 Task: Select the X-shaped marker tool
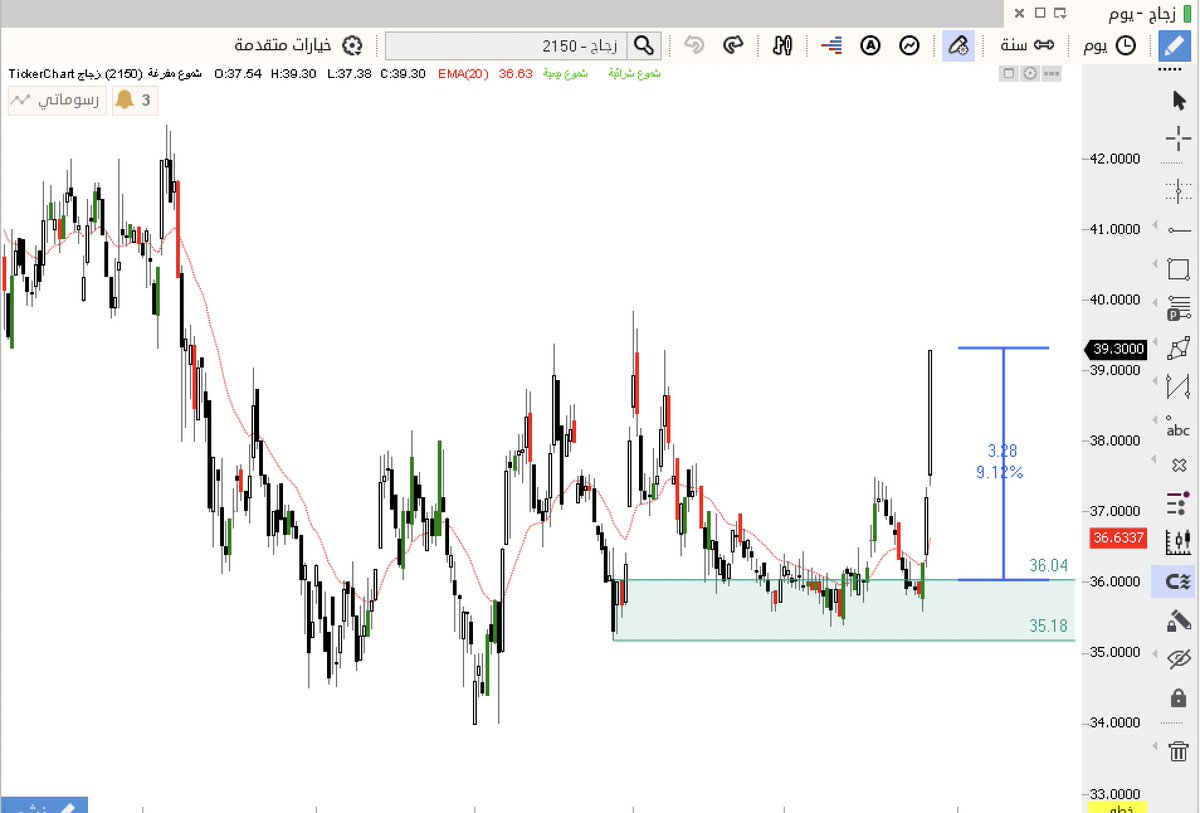(1178, 465)
